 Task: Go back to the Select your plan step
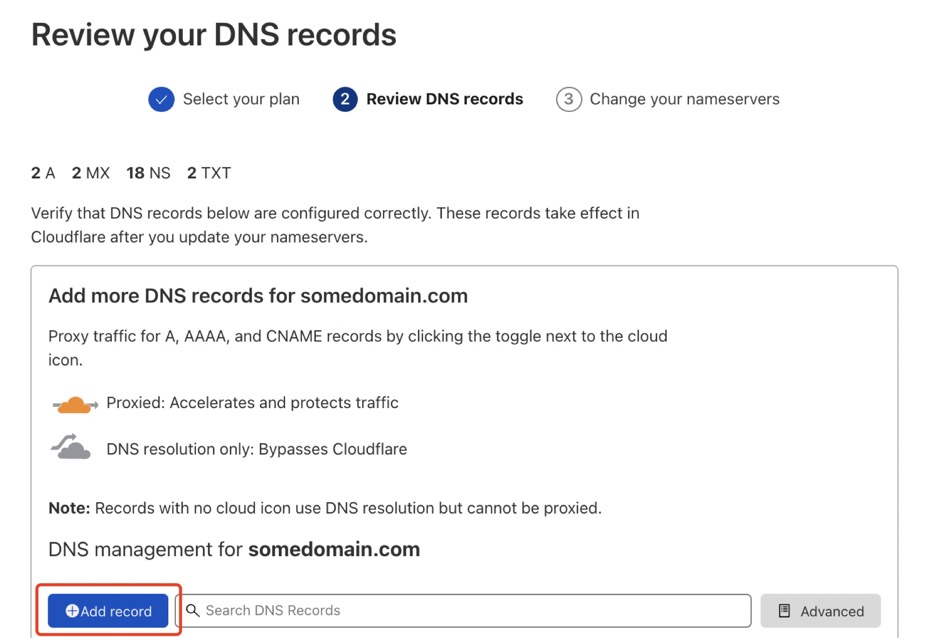point(241,99)
